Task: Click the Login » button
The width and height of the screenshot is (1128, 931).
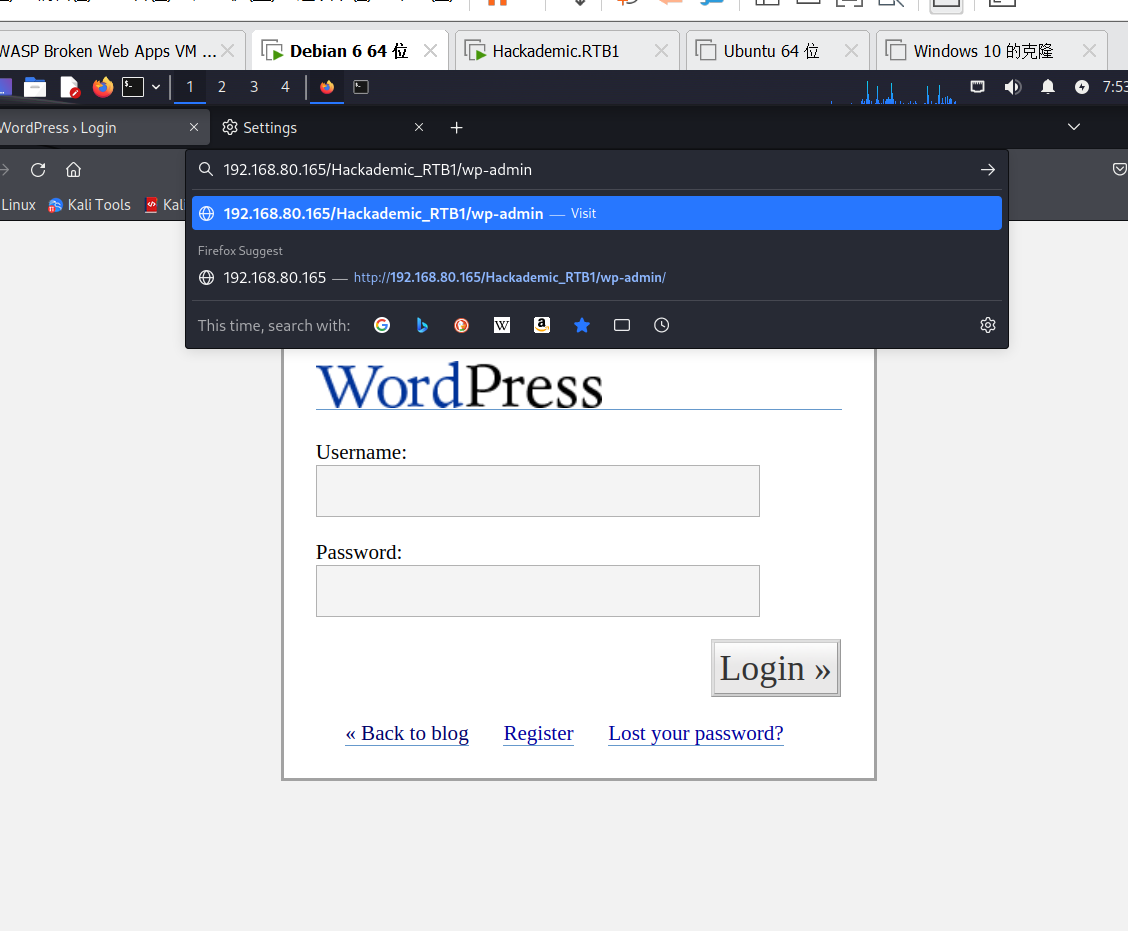Action: tap(776, 668)
